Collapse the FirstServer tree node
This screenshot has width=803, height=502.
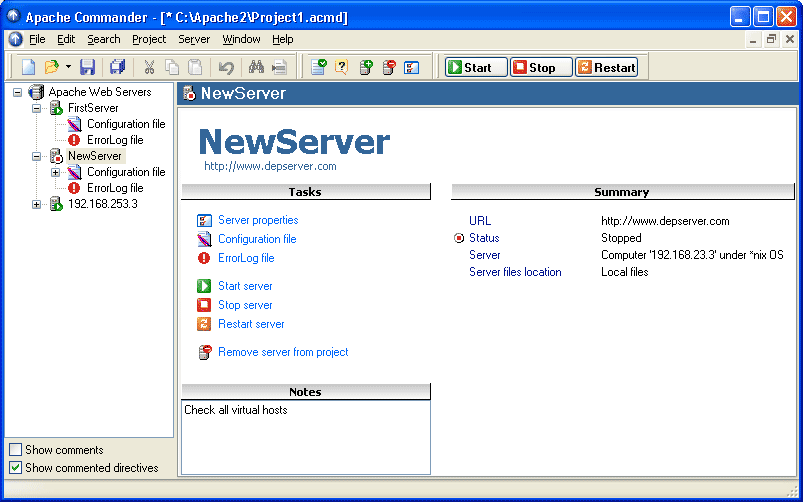pyautogui.click(x=36, y=108)
